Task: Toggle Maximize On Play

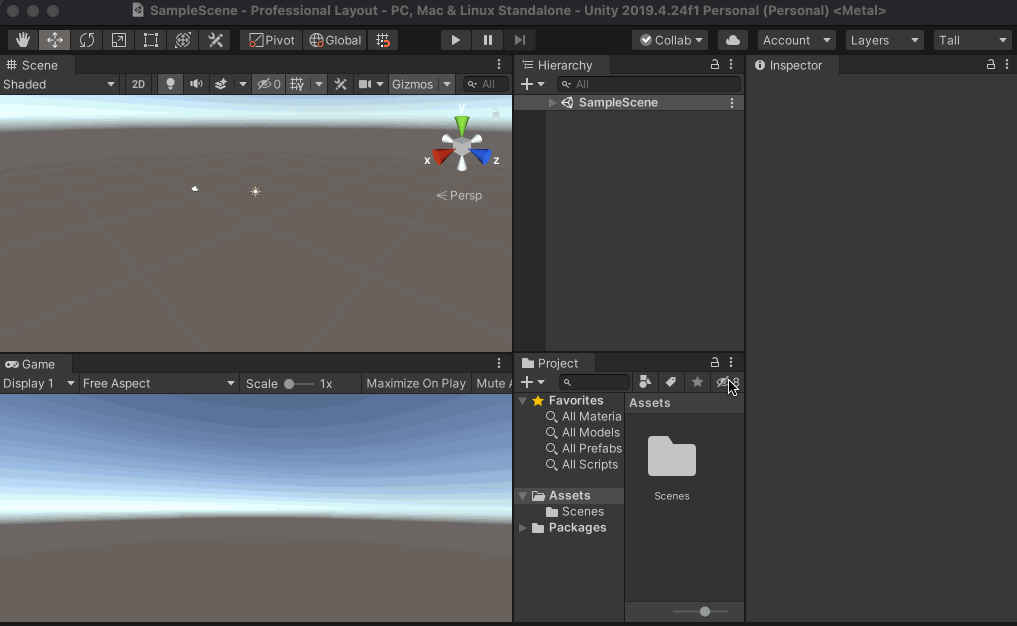Action: [416, 383]
